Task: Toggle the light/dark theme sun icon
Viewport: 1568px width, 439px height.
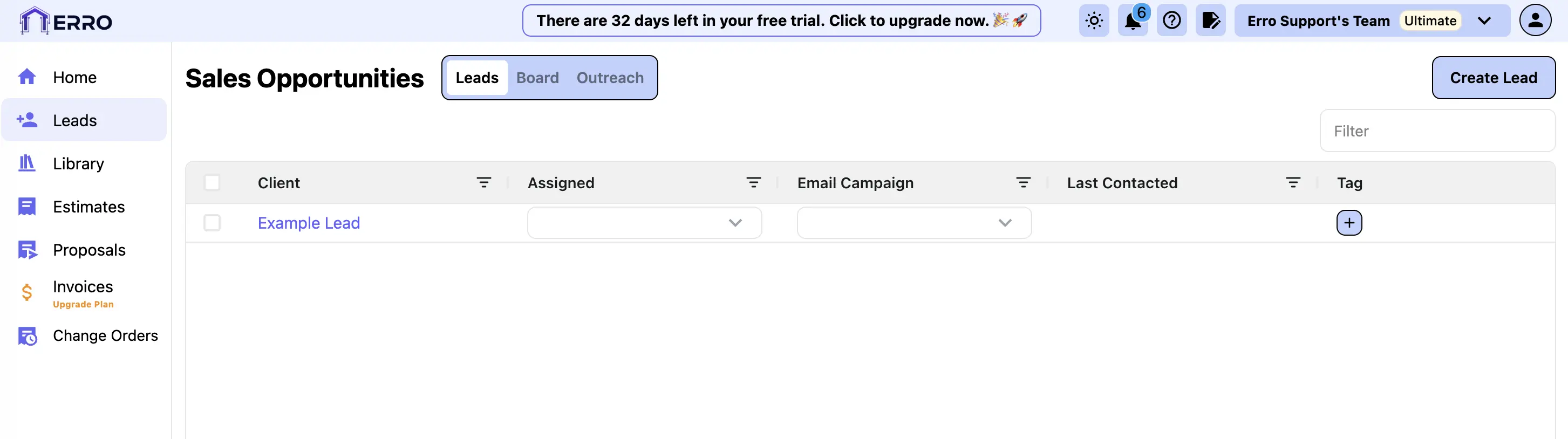Action: 1094,20
